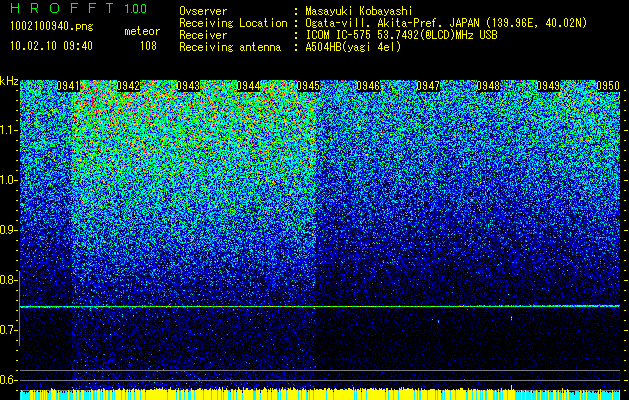The width and height of the screenshot is (629, 400).
Task: Select the 0943 time marker
Action: [x=188, y=86]
